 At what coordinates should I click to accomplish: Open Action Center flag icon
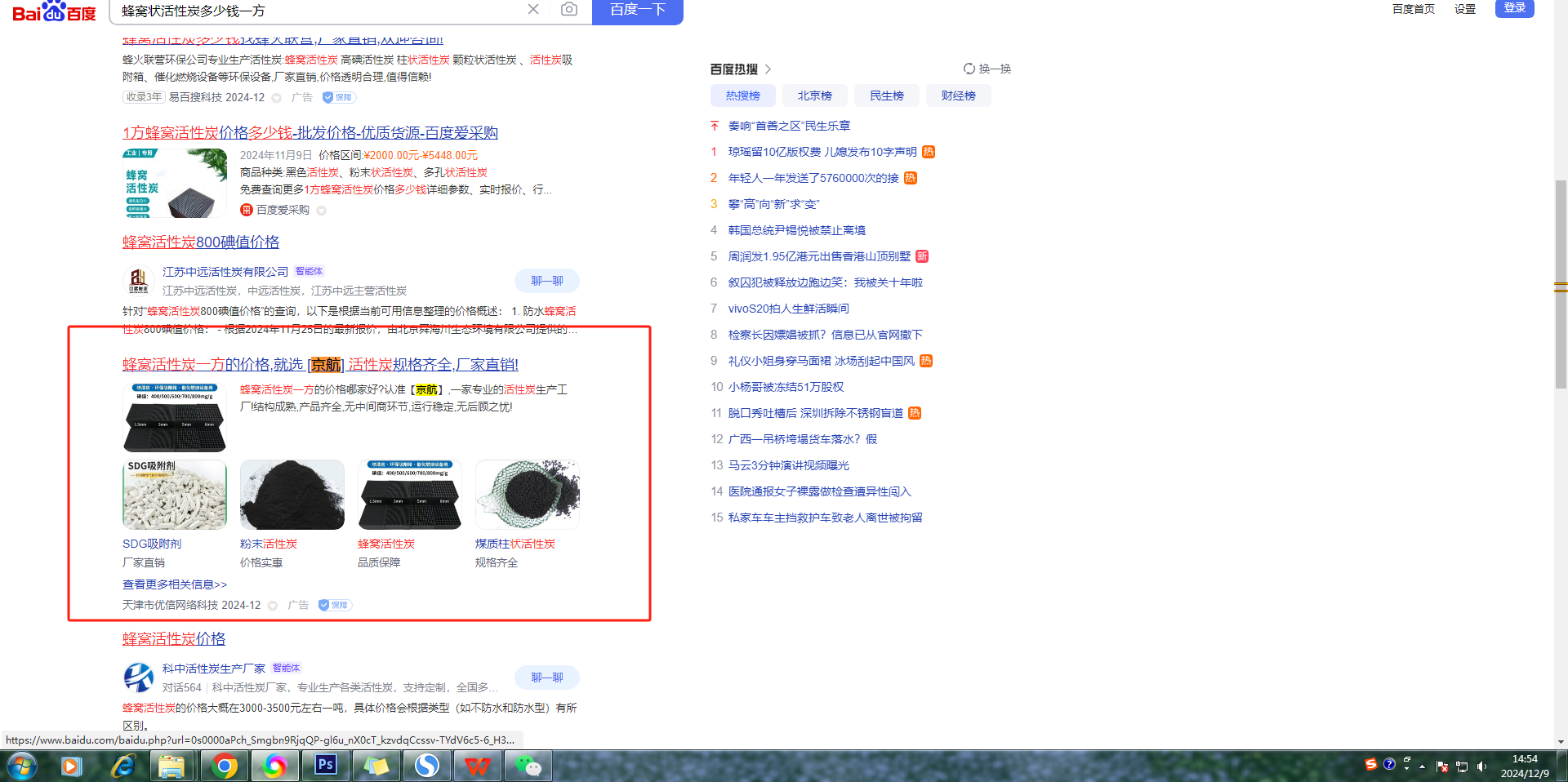click(1442, 766)
